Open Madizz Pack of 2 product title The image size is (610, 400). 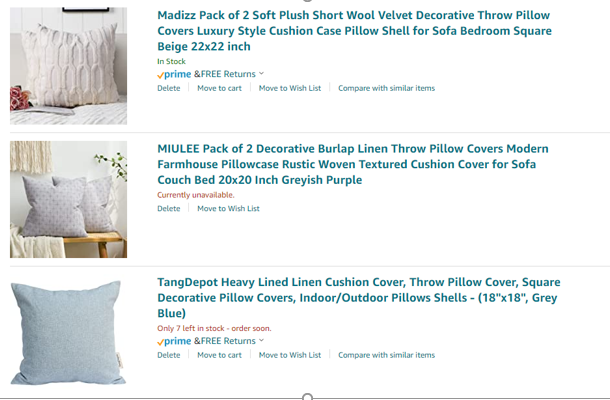(x=354, y=31)
